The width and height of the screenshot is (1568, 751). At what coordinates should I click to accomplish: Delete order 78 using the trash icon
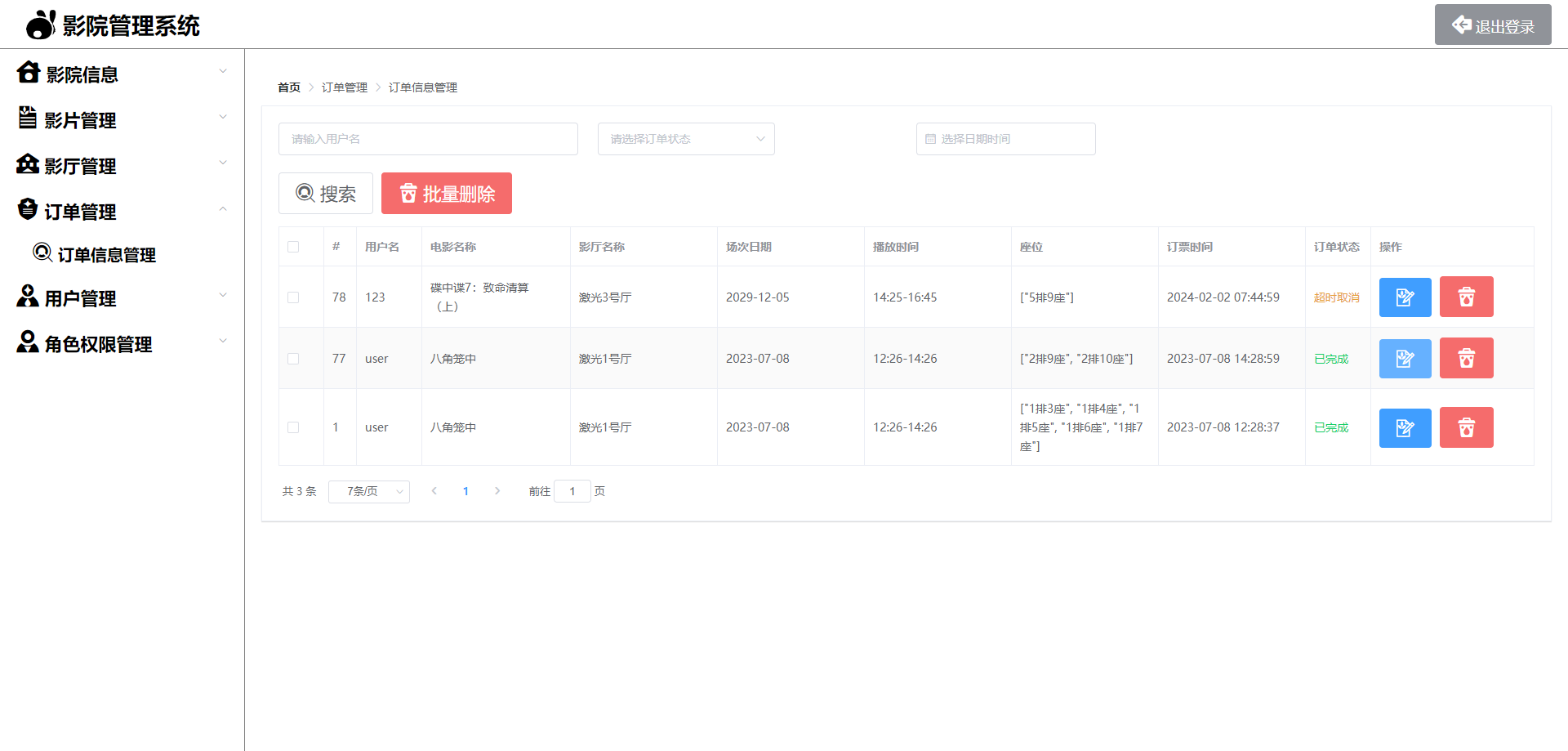point(1466,297)
